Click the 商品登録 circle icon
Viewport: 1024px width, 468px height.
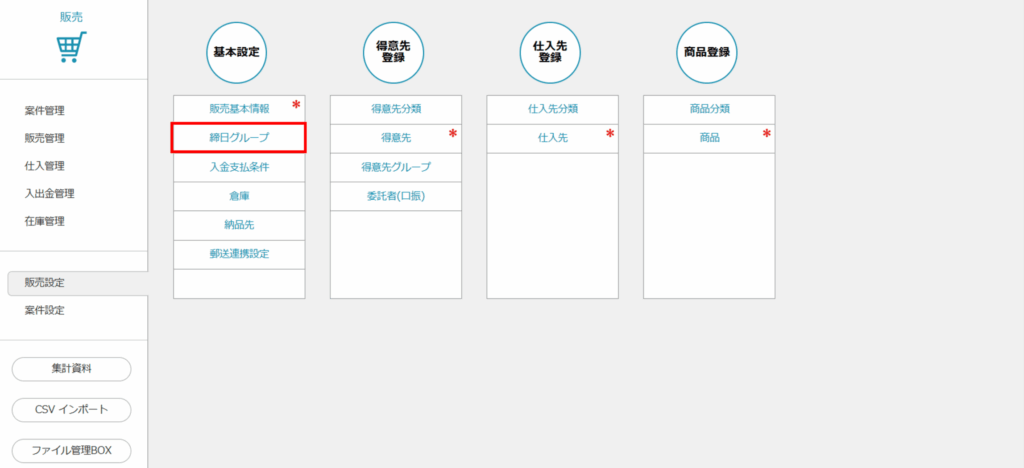708,52
